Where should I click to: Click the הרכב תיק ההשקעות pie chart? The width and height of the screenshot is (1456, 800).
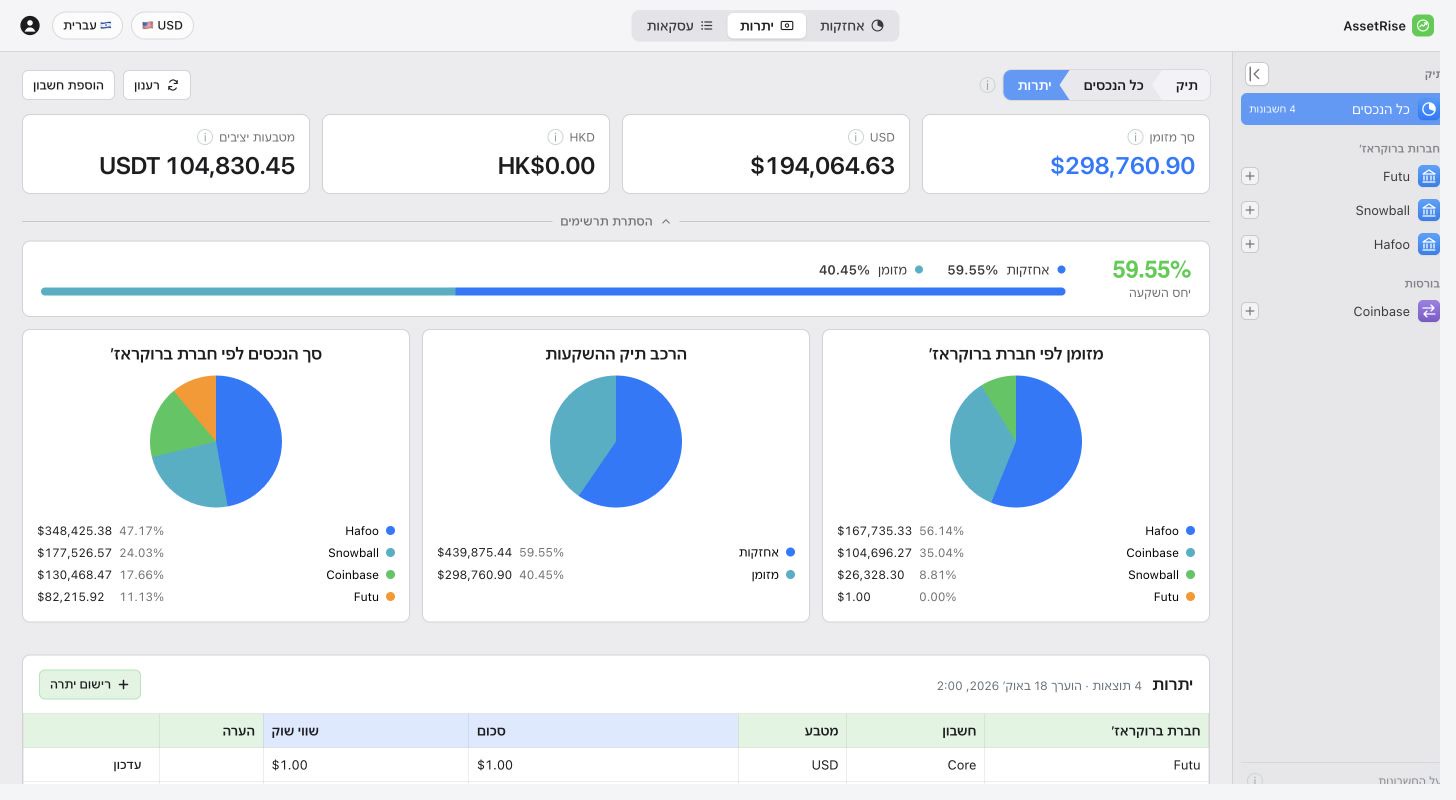click(x=616, y=442)
